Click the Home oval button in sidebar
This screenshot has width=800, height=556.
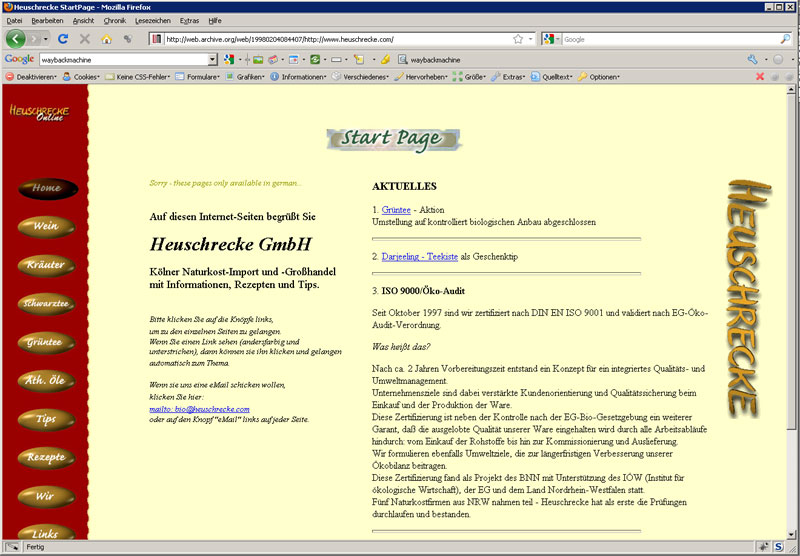[48, 188]
